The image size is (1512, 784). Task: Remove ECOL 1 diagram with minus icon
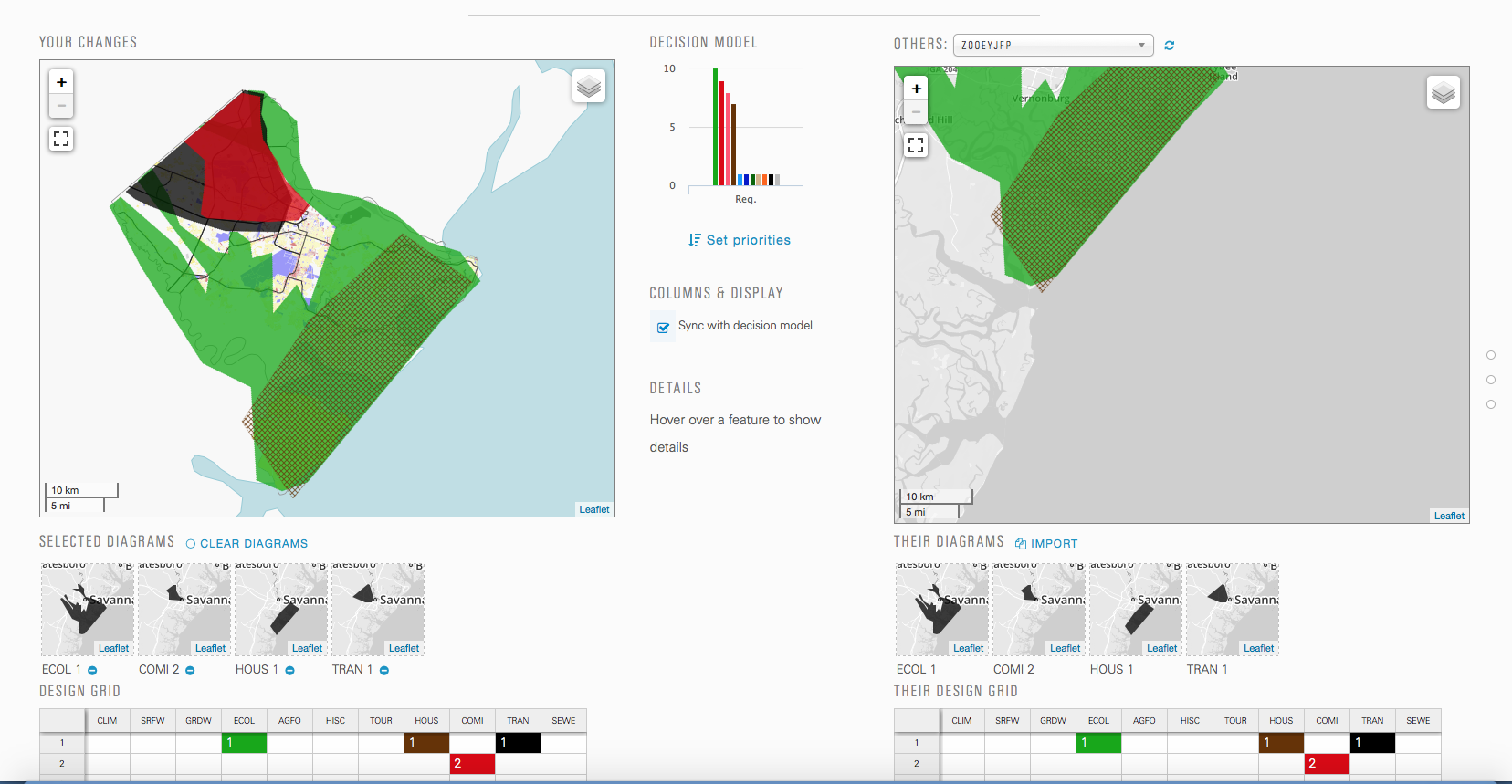pos(92,671)
